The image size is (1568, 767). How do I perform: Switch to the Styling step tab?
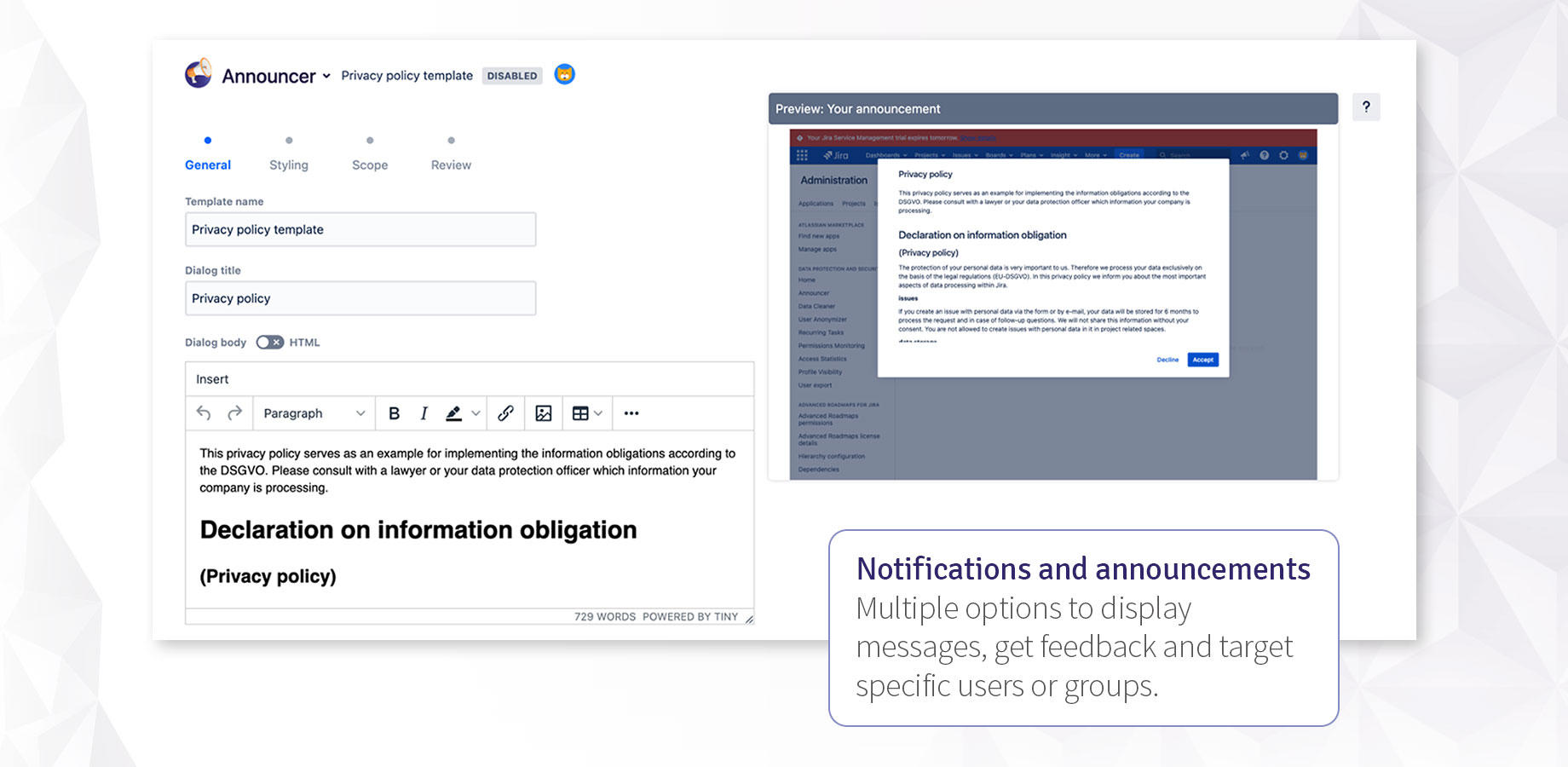[x=289, y=164]
